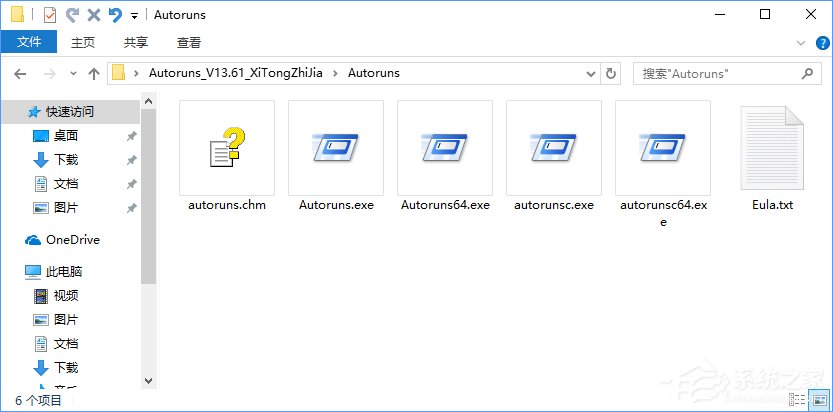Select the Autoruns.exe application icon
This screenshot has height=412, width=833.
336,148
